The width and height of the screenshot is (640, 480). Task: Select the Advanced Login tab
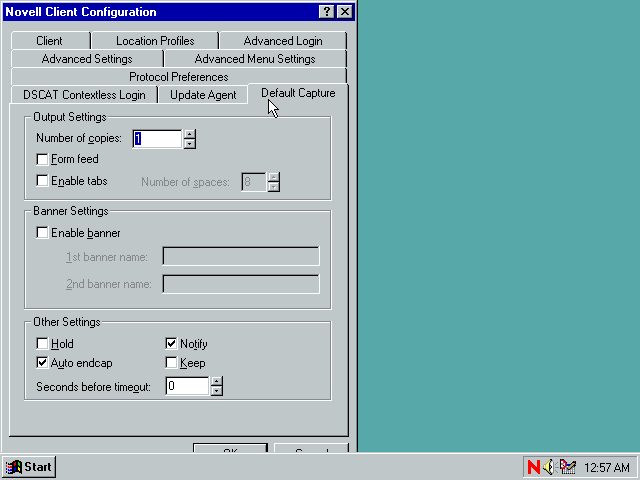point(283,41)
